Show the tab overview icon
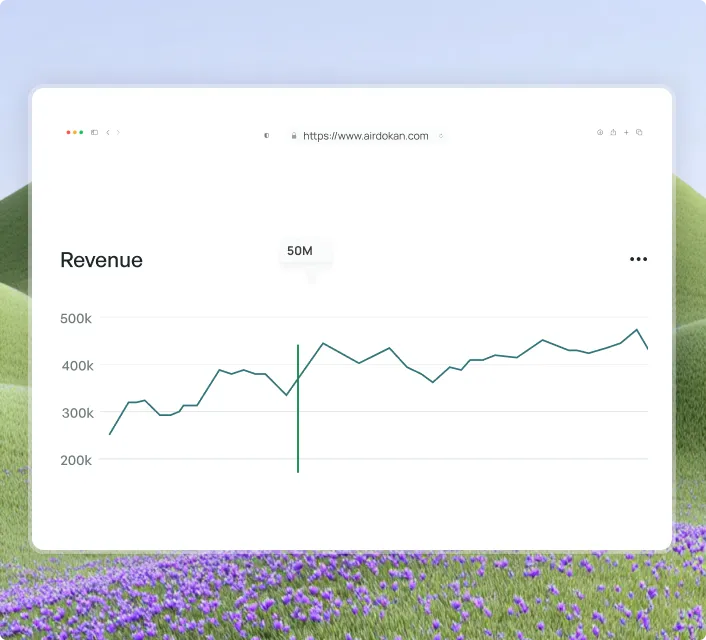Image resolution: width=706 pixels, height=640 pixels. pos(639,132)
